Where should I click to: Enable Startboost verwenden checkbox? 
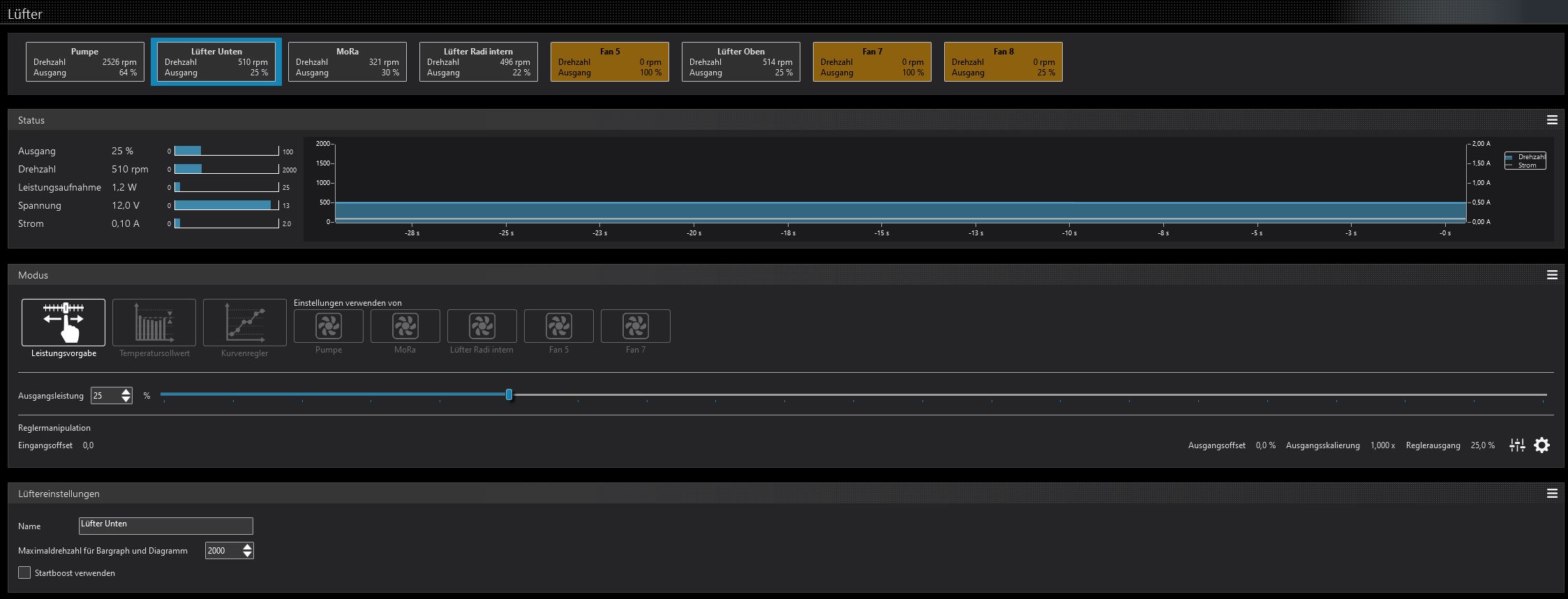[x=24, y=572]
